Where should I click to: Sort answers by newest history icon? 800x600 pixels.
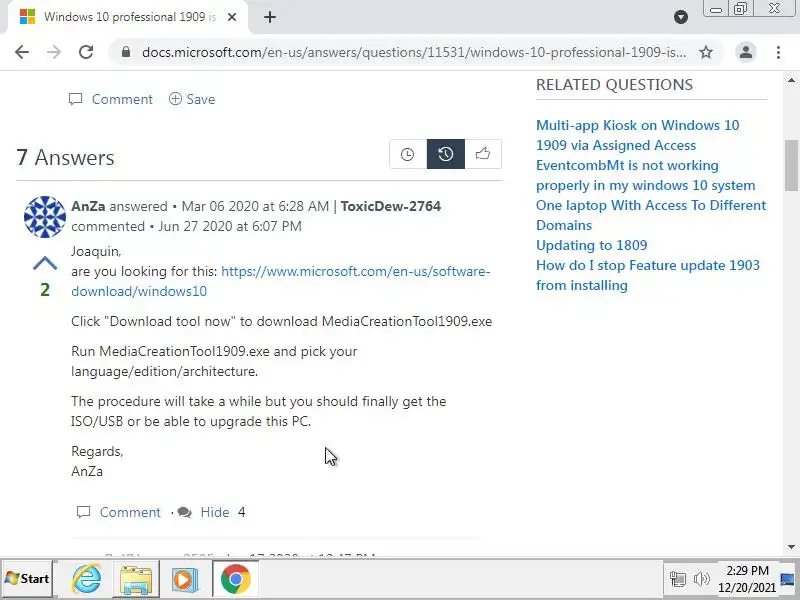(445, 154)
